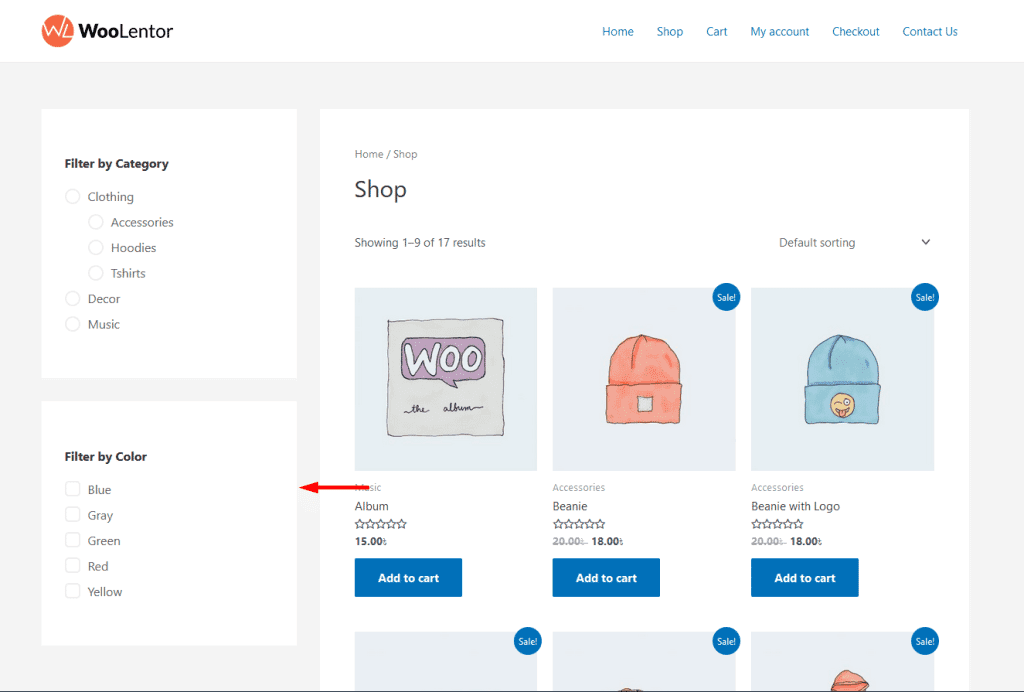The height and width of the screenshot is (692, 1024).
Task: Click the star rating under Beanie with Logo
Action: tap(777, 524)
